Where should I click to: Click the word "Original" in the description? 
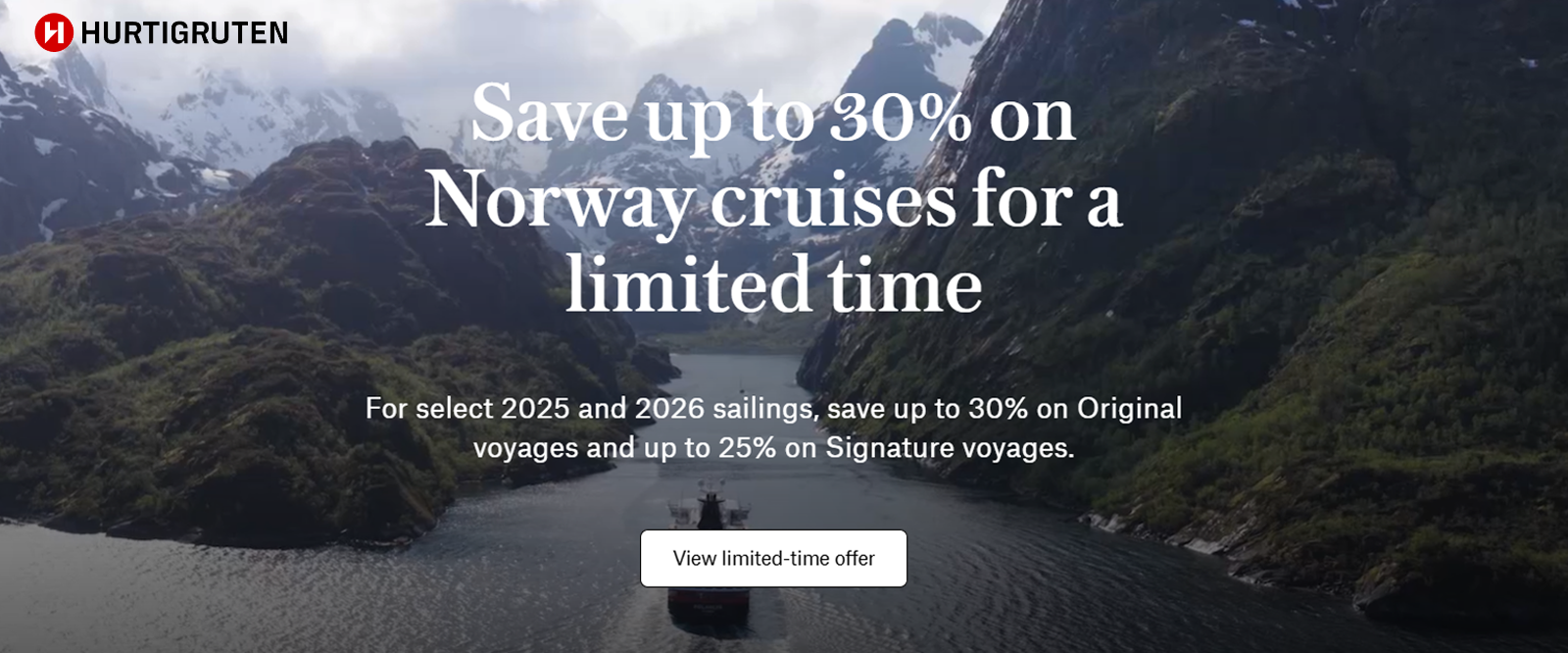(x=1129, y=409)
